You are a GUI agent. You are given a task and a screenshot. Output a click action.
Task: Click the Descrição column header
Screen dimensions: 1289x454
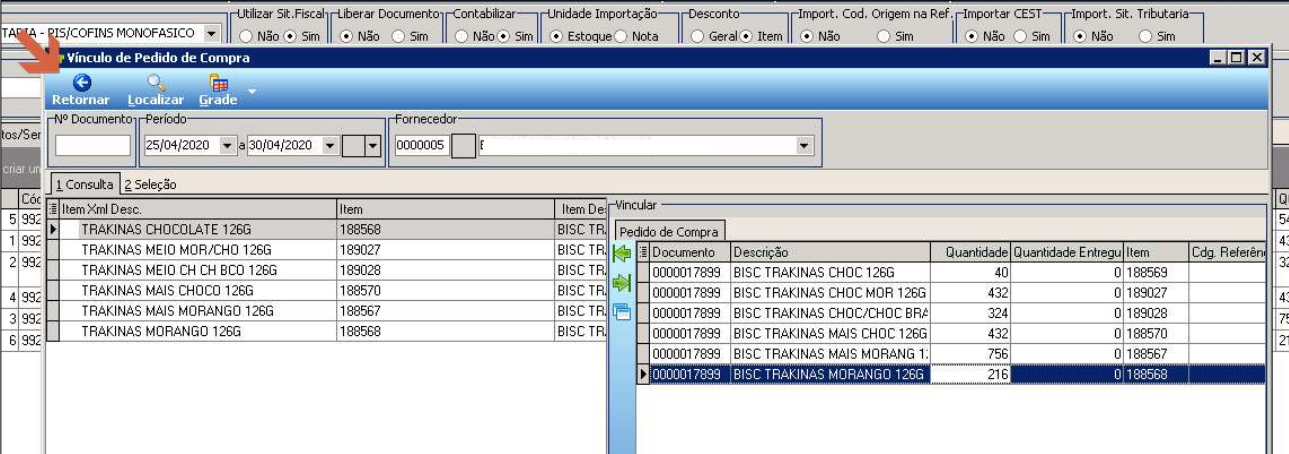830,253
